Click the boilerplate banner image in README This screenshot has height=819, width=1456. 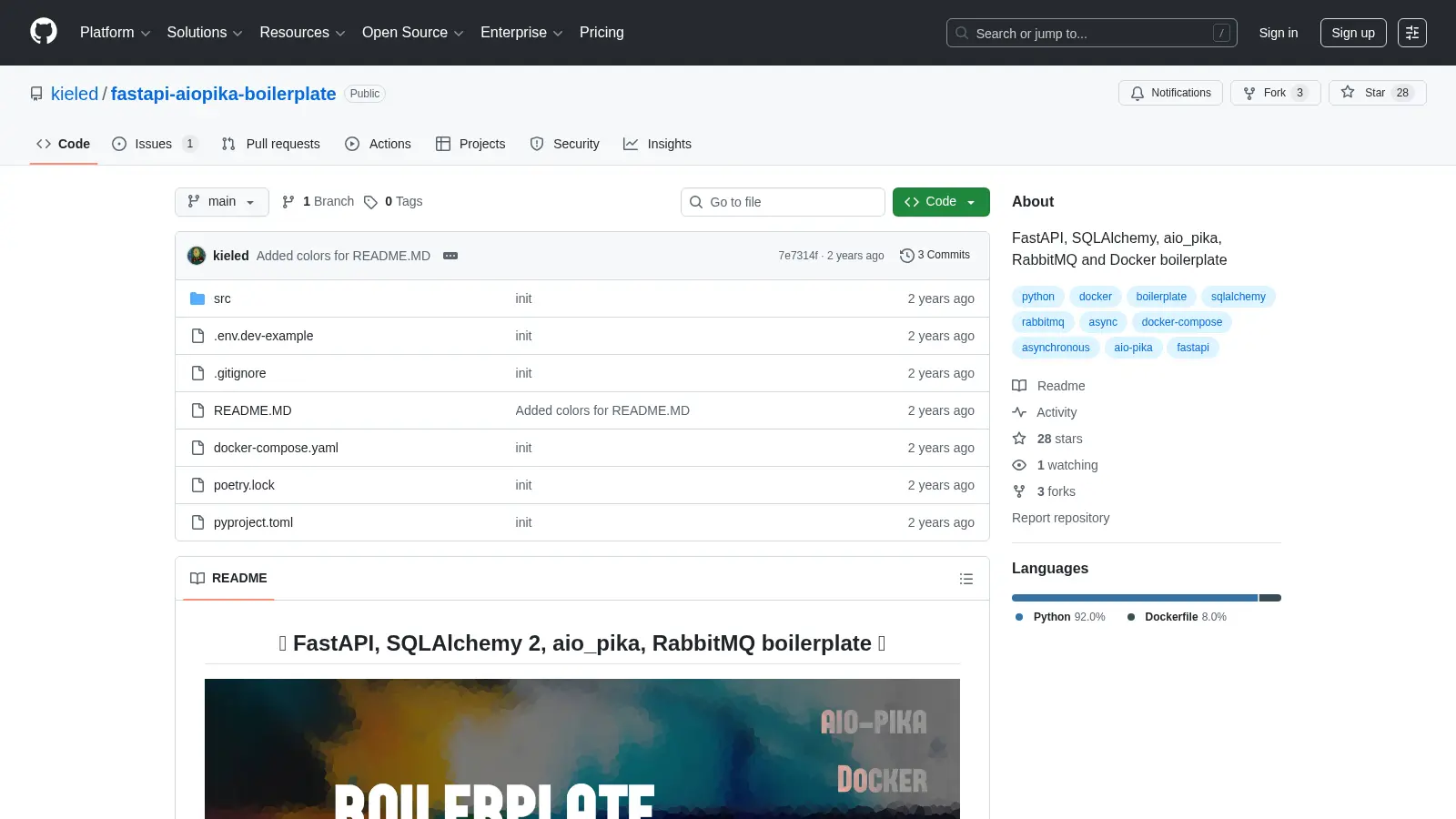[x=582, y=749]
